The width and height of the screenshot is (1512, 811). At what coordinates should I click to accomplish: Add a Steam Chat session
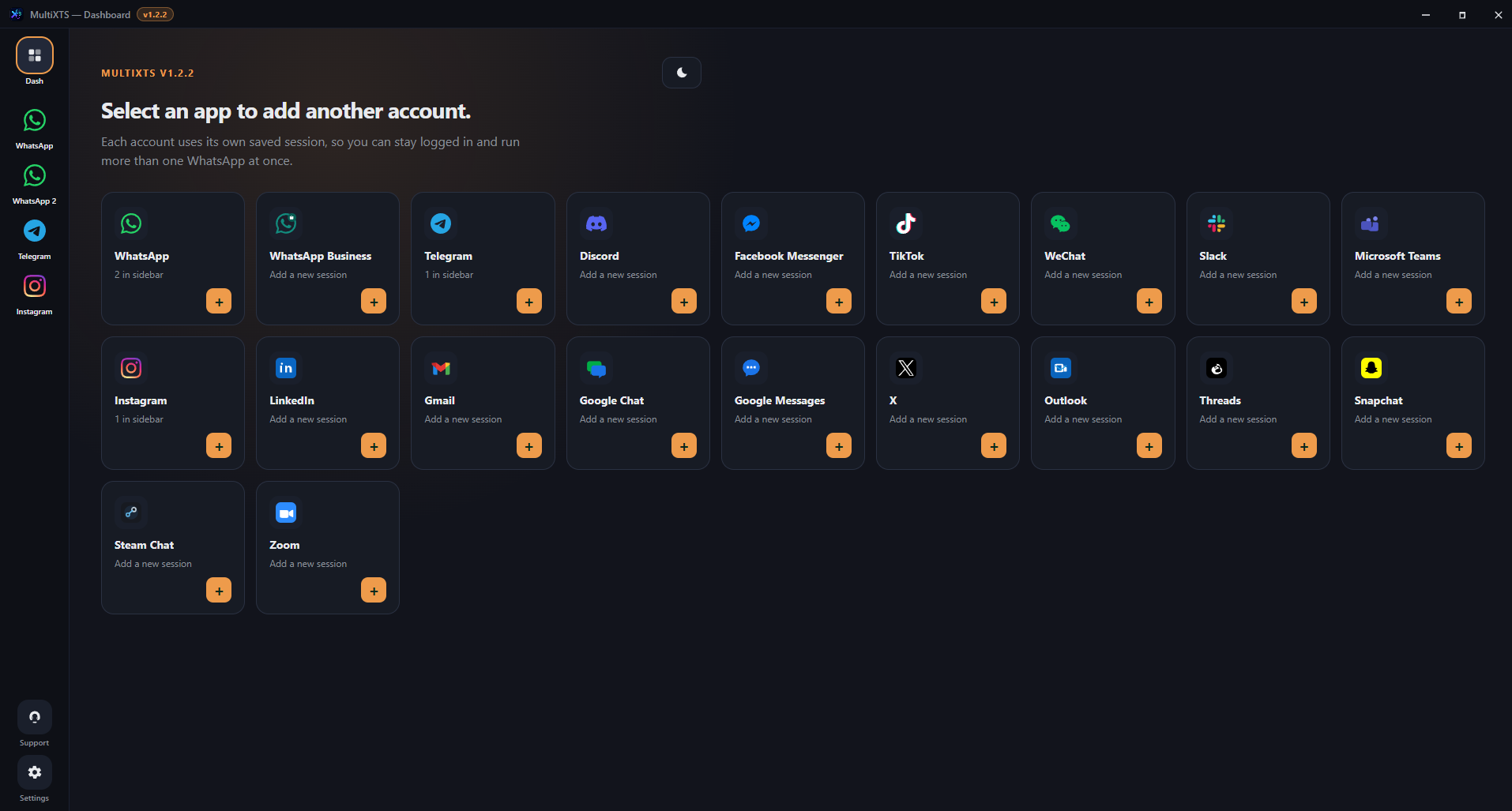click(219, 590)
